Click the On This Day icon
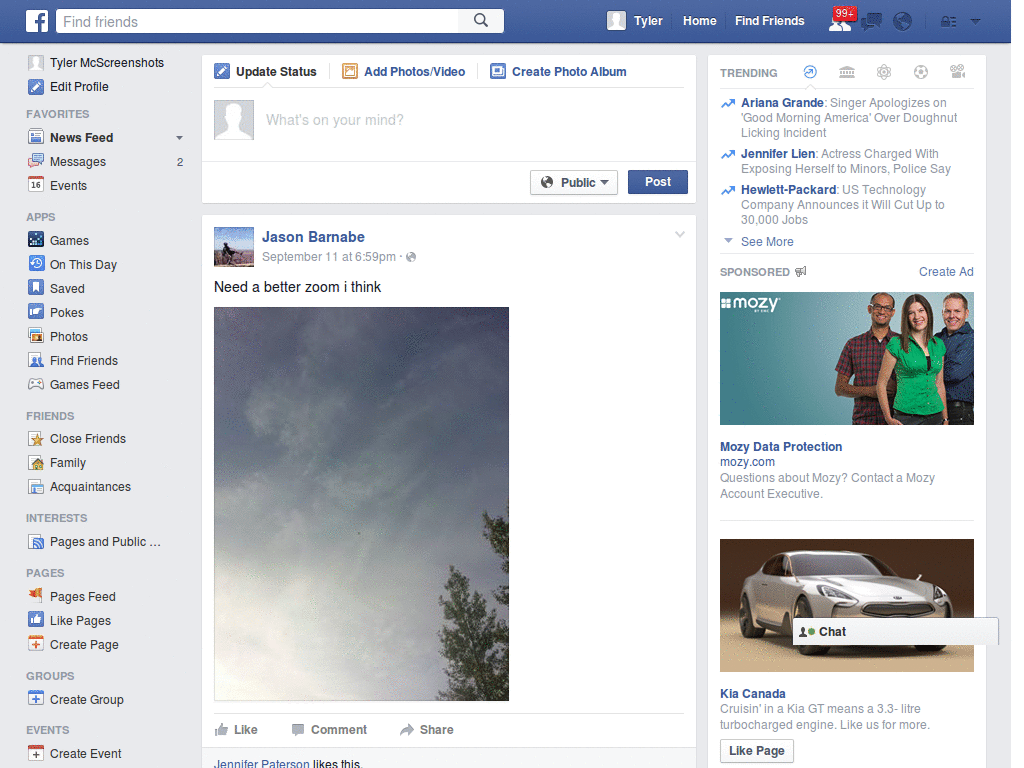1024x768 pixels. (36, 264)
